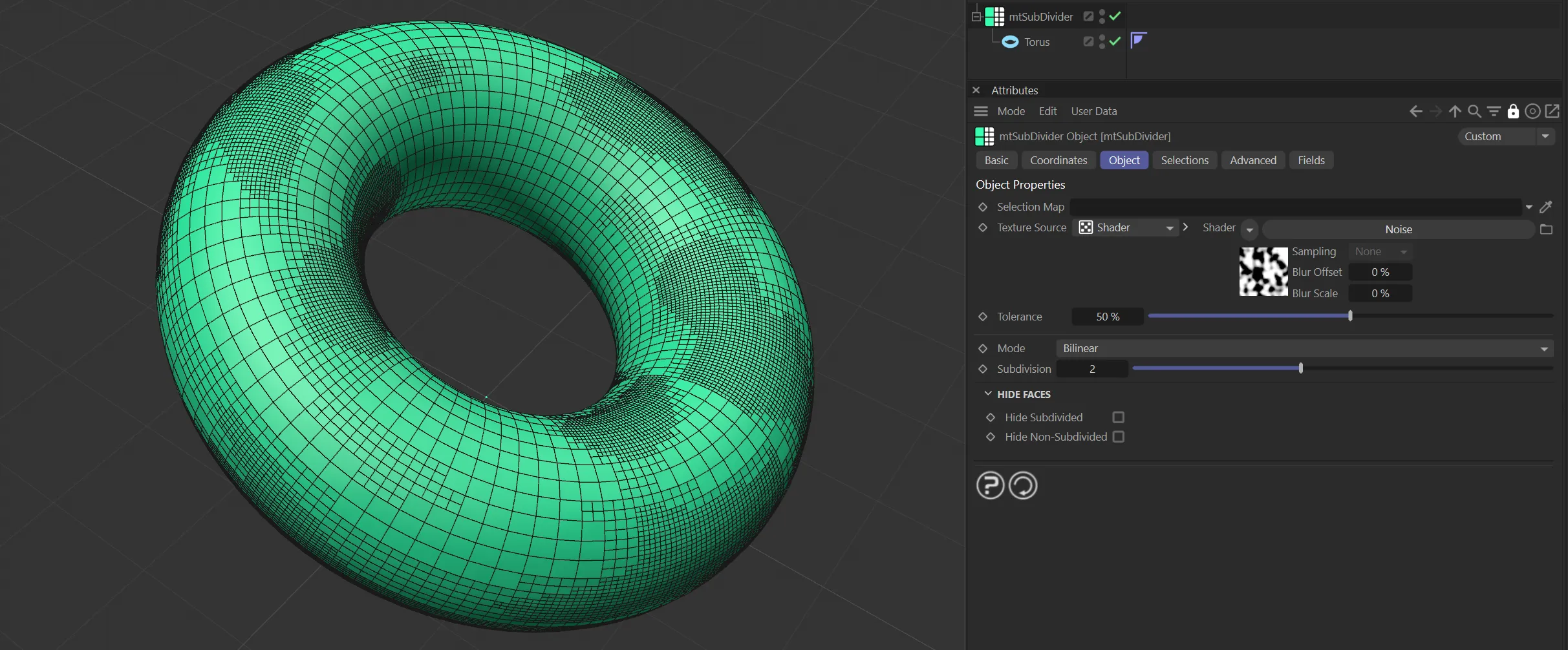Click the search magnifier icon in Attributes
Image resolution: width=1568 pixels, height=650 pixels.
tap(1474, 111)
